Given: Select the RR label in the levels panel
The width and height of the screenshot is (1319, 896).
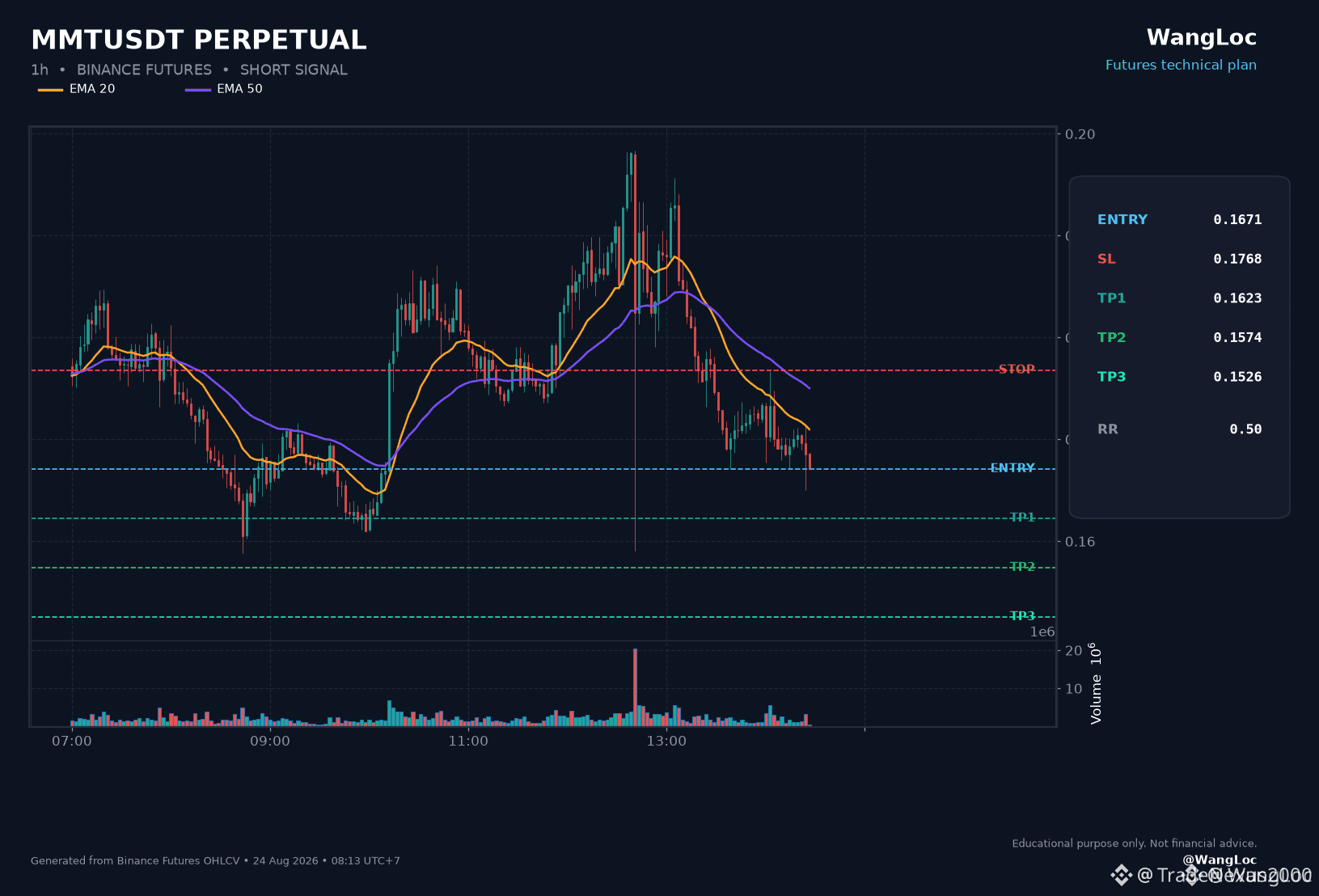Looking at the screenshot, I should pyautogui.click(x=1108, y=429).
